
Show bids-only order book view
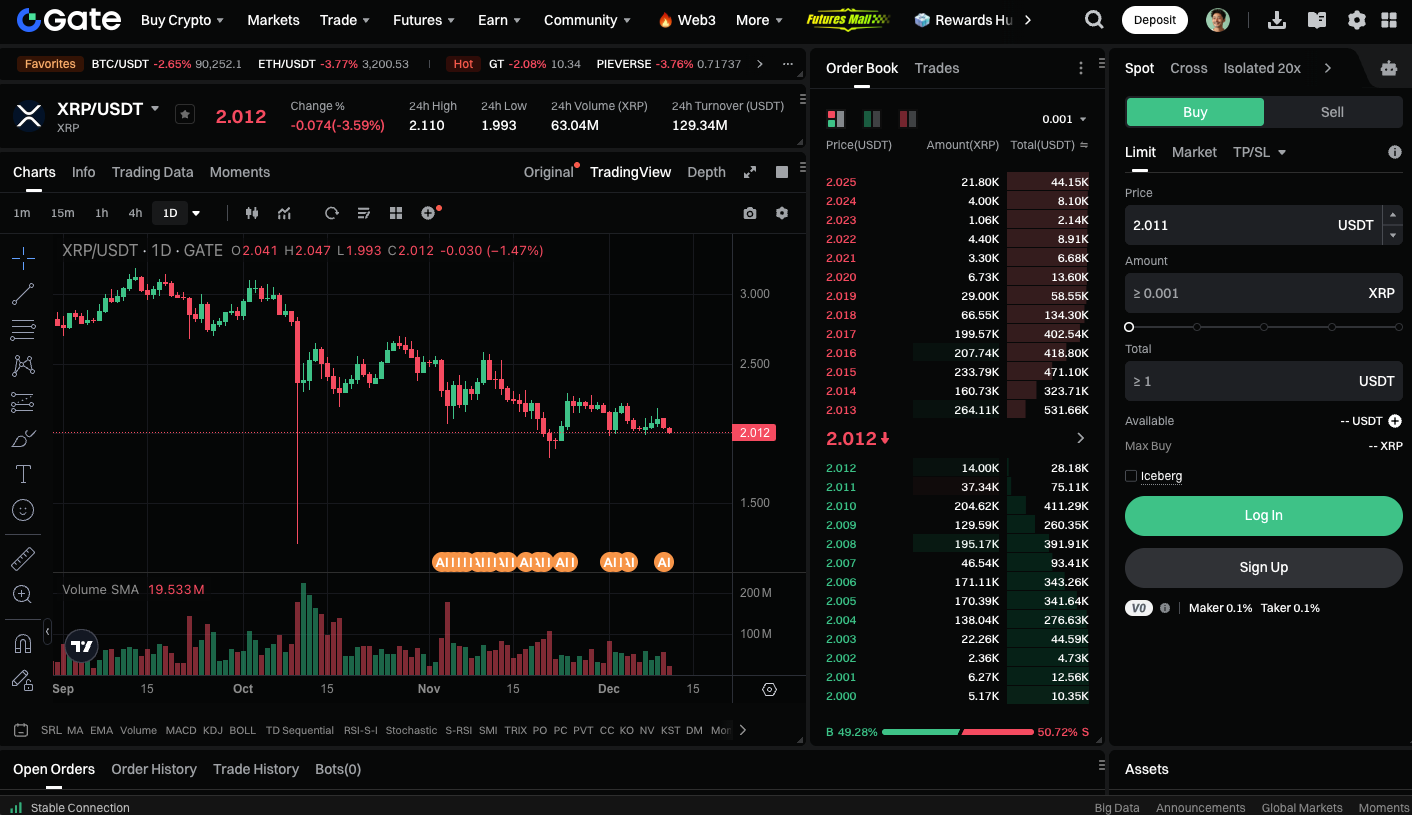872,119
